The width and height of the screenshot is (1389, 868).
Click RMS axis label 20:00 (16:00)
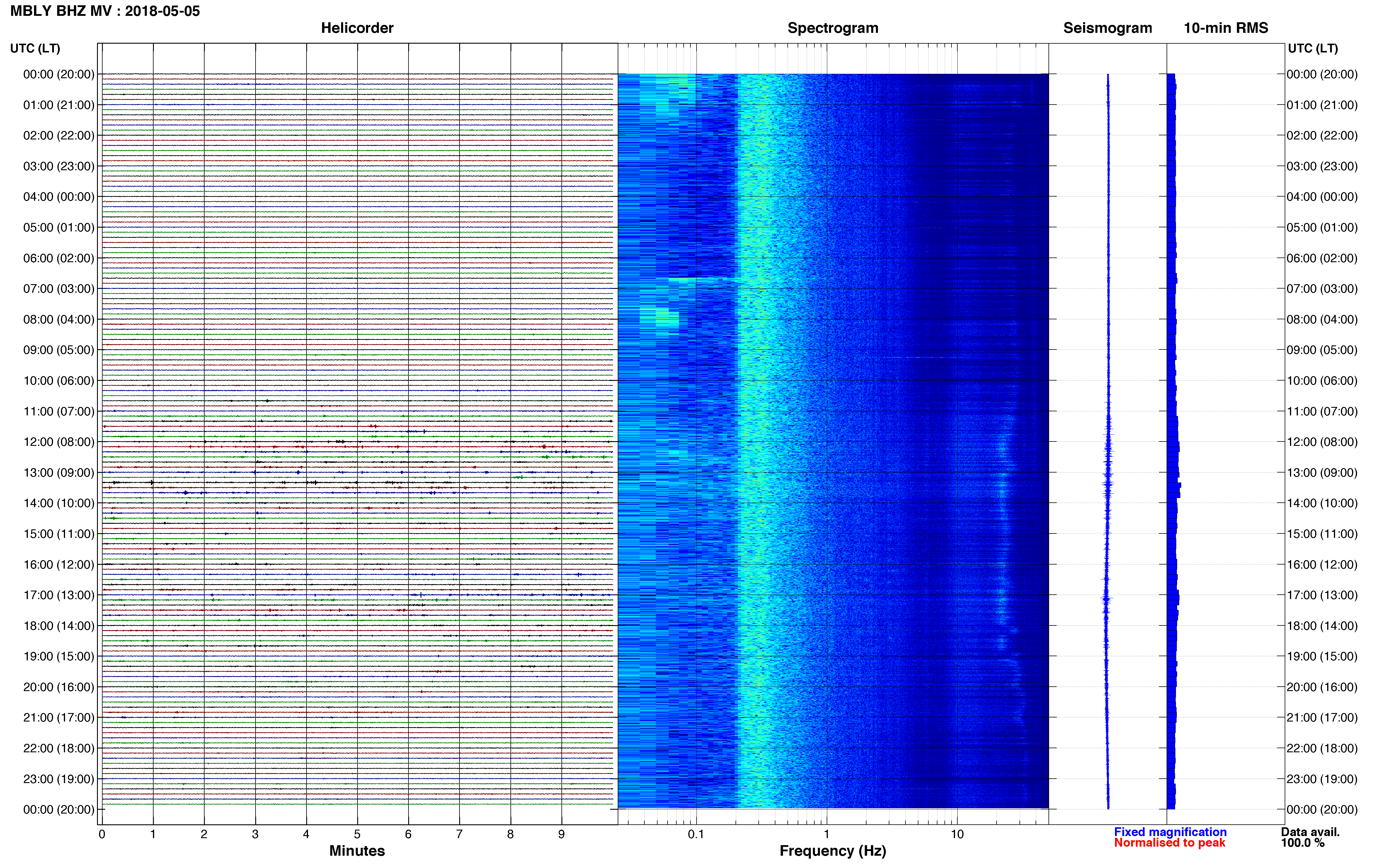coord(1322,687)
